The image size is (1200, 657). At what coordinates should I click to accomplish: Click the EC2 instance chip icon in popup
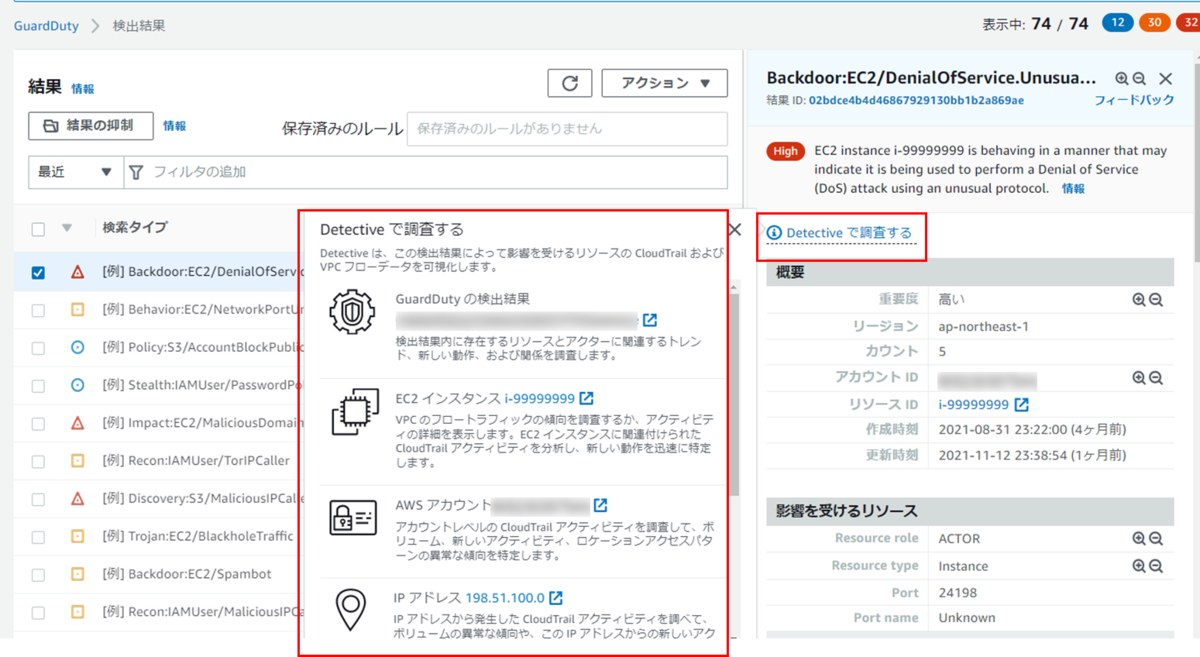point(355,411)
